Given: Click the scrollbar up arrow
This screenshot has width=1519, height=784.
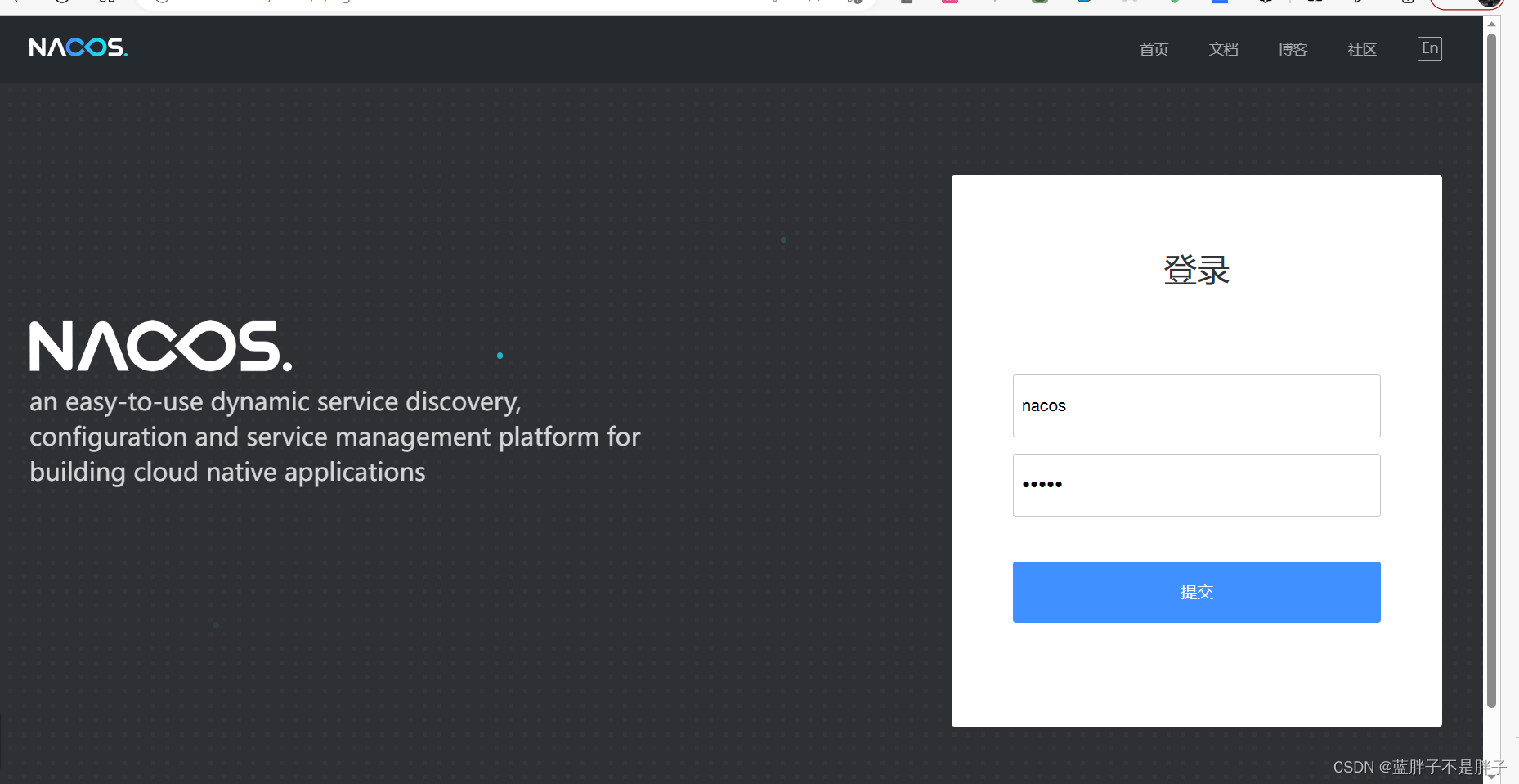Looking at the screenshot, I should [x=1491, y=24].
